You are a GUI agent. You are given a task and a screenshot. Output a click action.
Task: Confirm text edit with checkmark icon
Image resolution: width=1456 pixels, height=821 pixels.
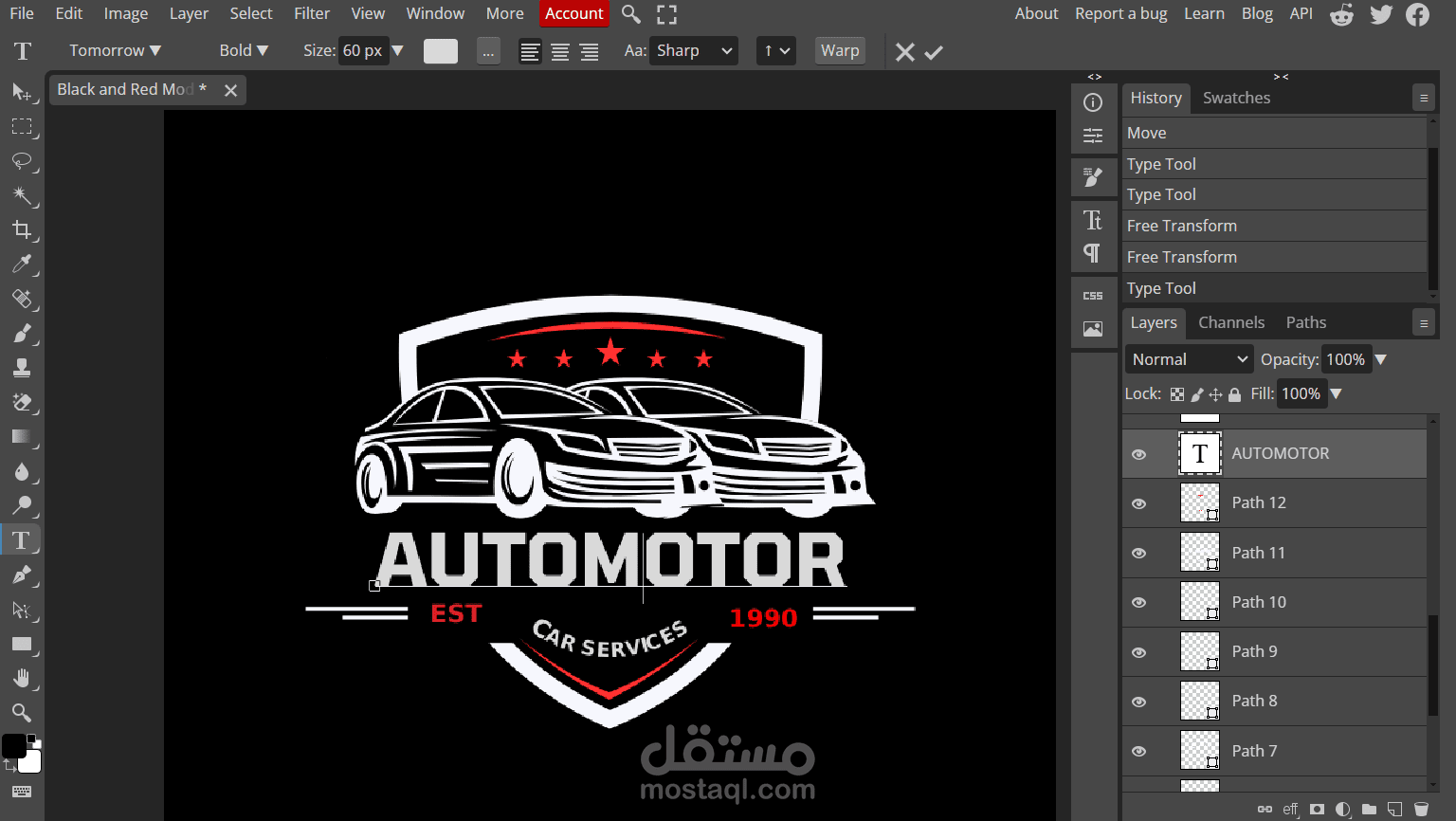pyautogui.click(x=934, y=52)
